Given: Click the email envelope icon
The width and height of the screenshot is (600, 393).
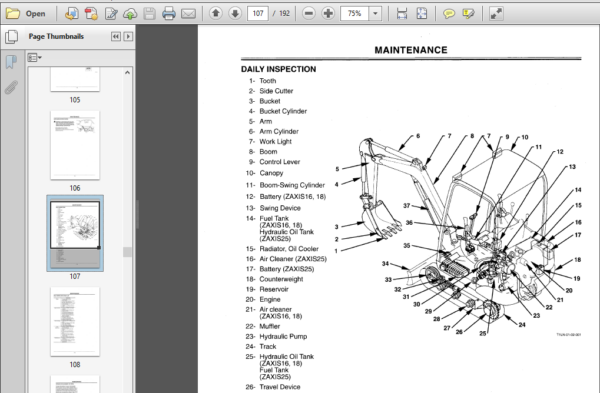Looking at the screenshot, I should coord(188,14).
